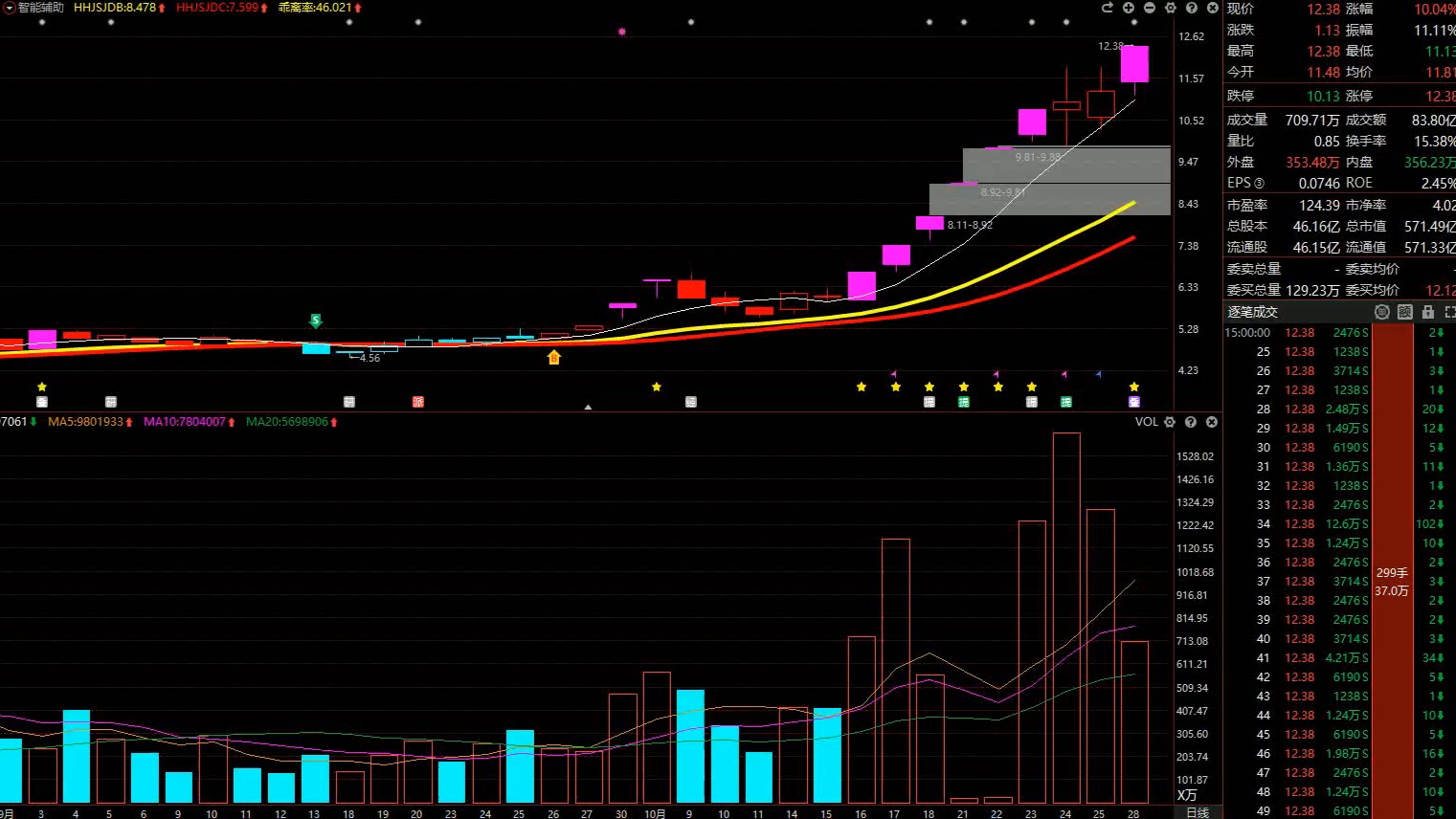Click the yellow star at date 16
Image resolution: width=1456 pixels, height=819 pixels.
point(862,387)
